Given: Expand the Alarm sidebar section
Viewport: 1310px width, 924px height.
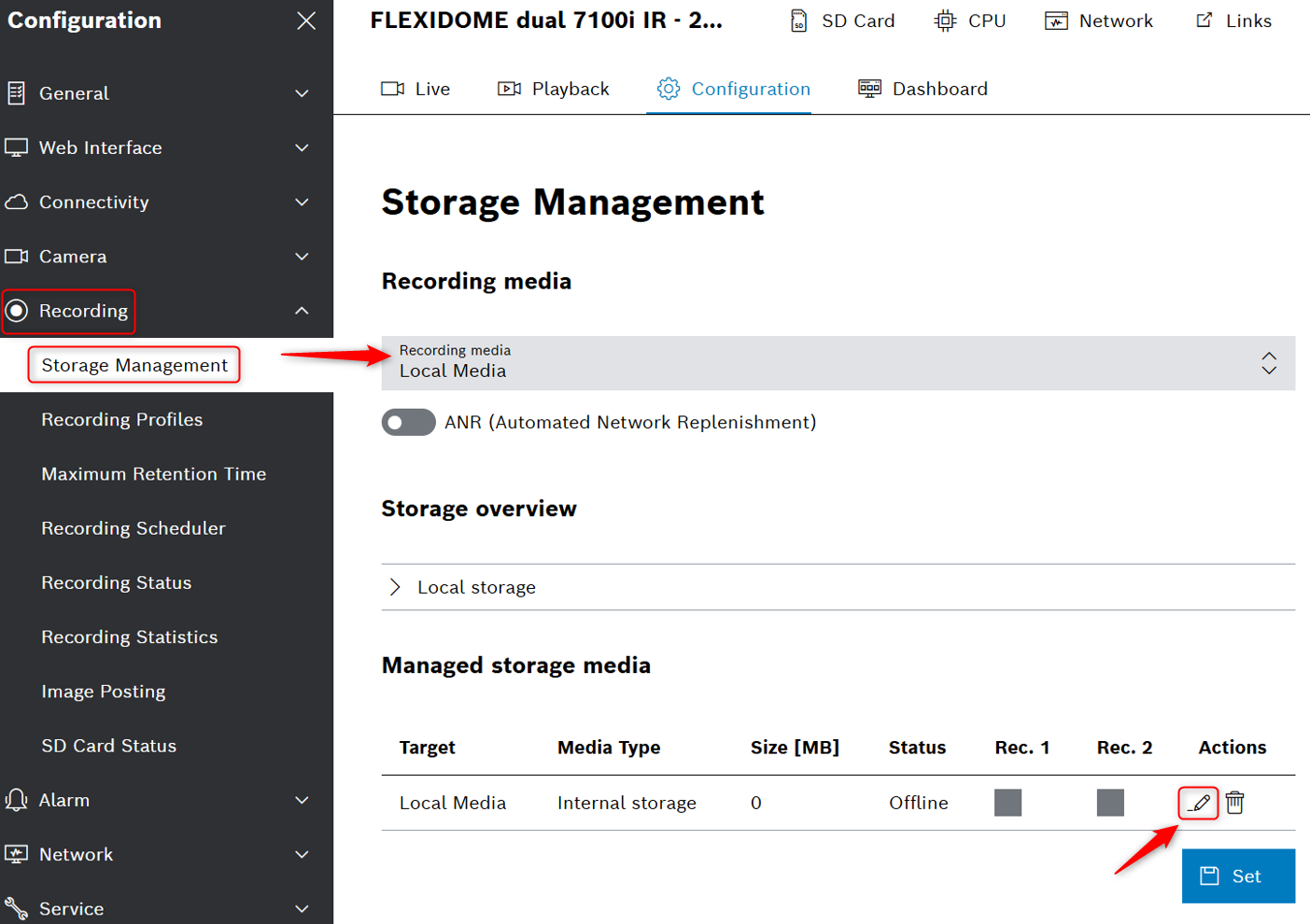Looking at the screenshot, I should click(157, 800).
